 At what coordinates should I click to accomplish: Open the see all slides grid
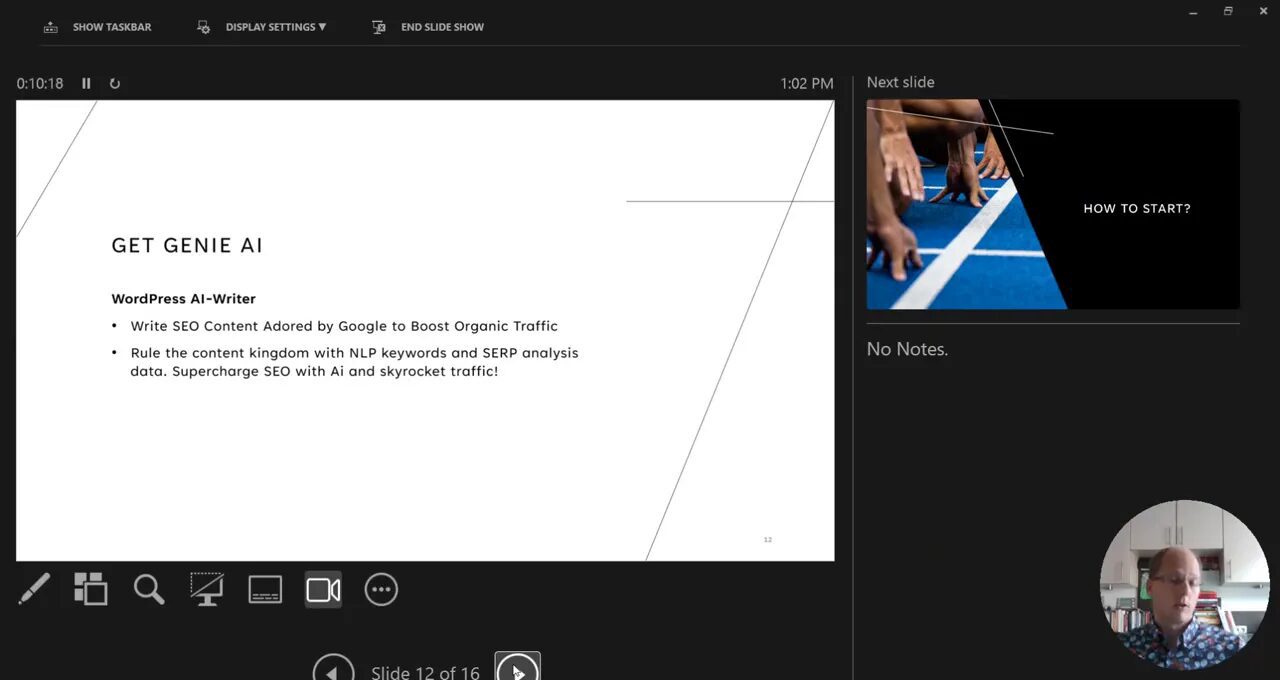tap(91, 590)
